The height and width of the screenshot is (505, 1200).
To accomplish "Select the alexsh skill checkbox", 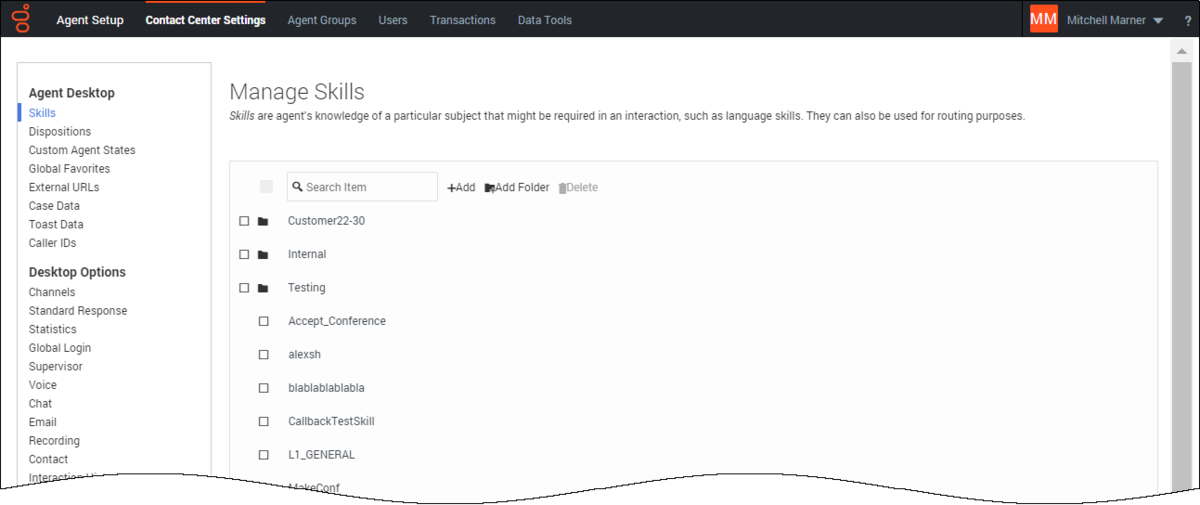I will pyautogui.click(x=264, y=355).
